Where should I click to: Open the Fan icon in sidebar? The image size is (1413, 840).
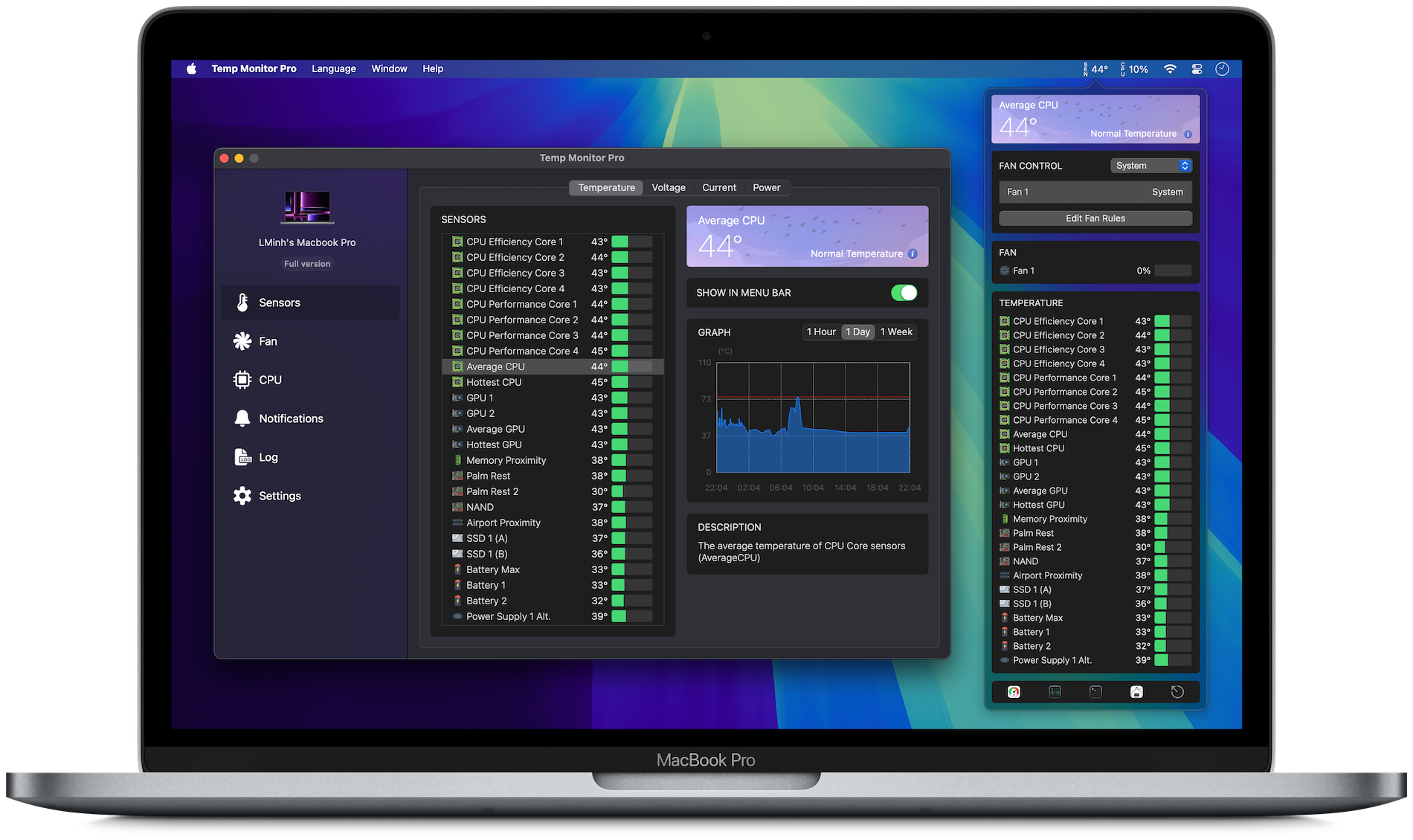click(242, 341)
